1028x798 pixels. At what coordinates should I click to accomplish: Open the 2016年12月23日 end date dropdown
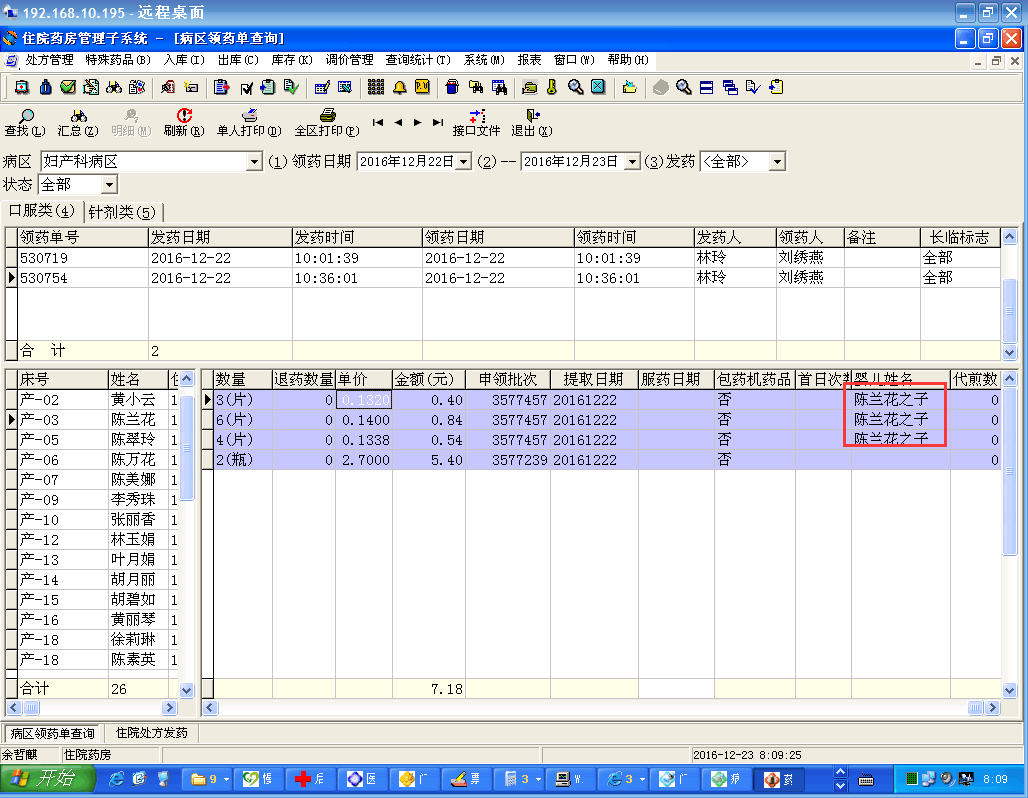point(632,161)
